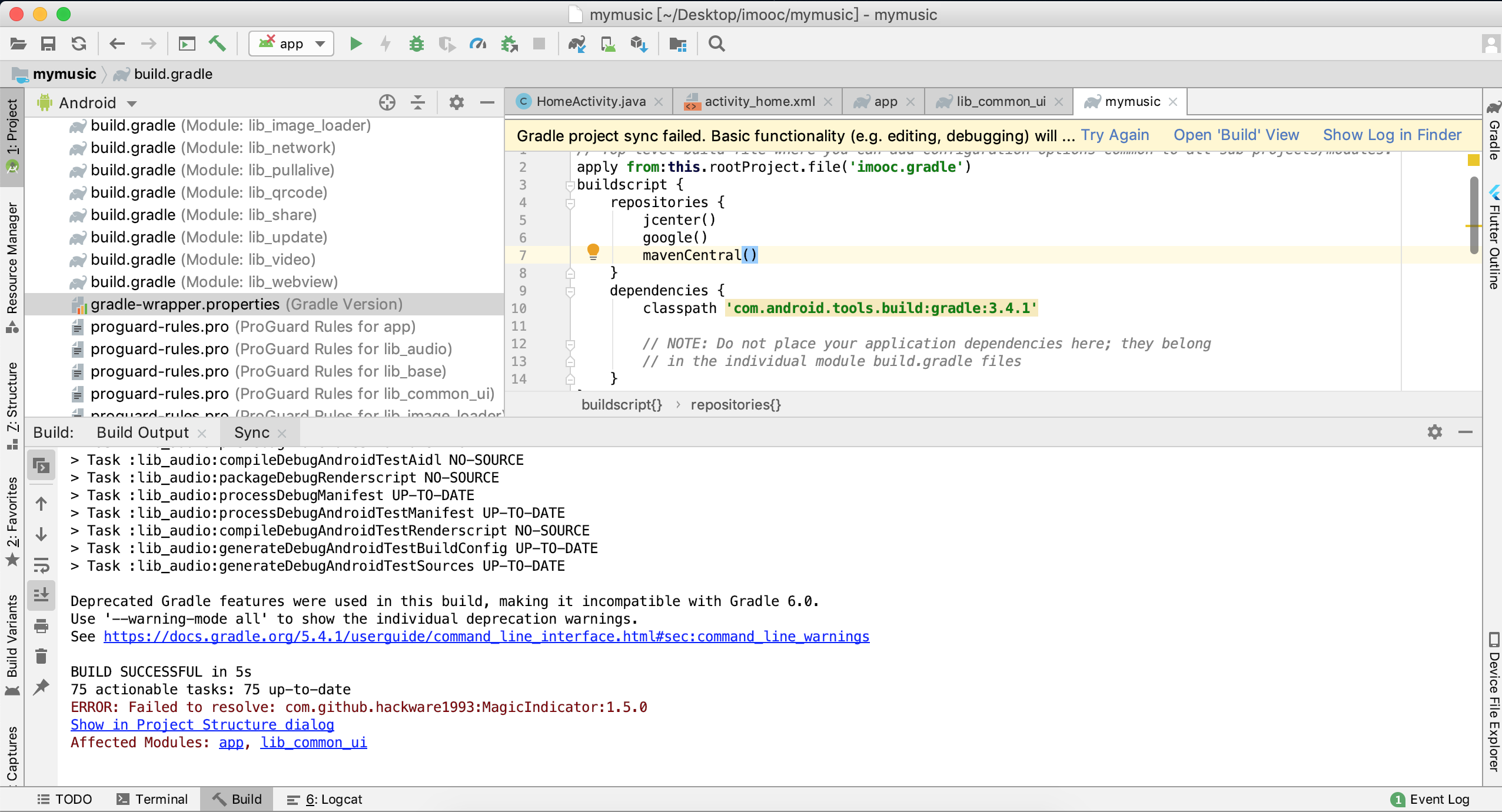This screenshot has width=1502, height=812.
Task: Debug app using the green bug icon
Action: point(417,44)
